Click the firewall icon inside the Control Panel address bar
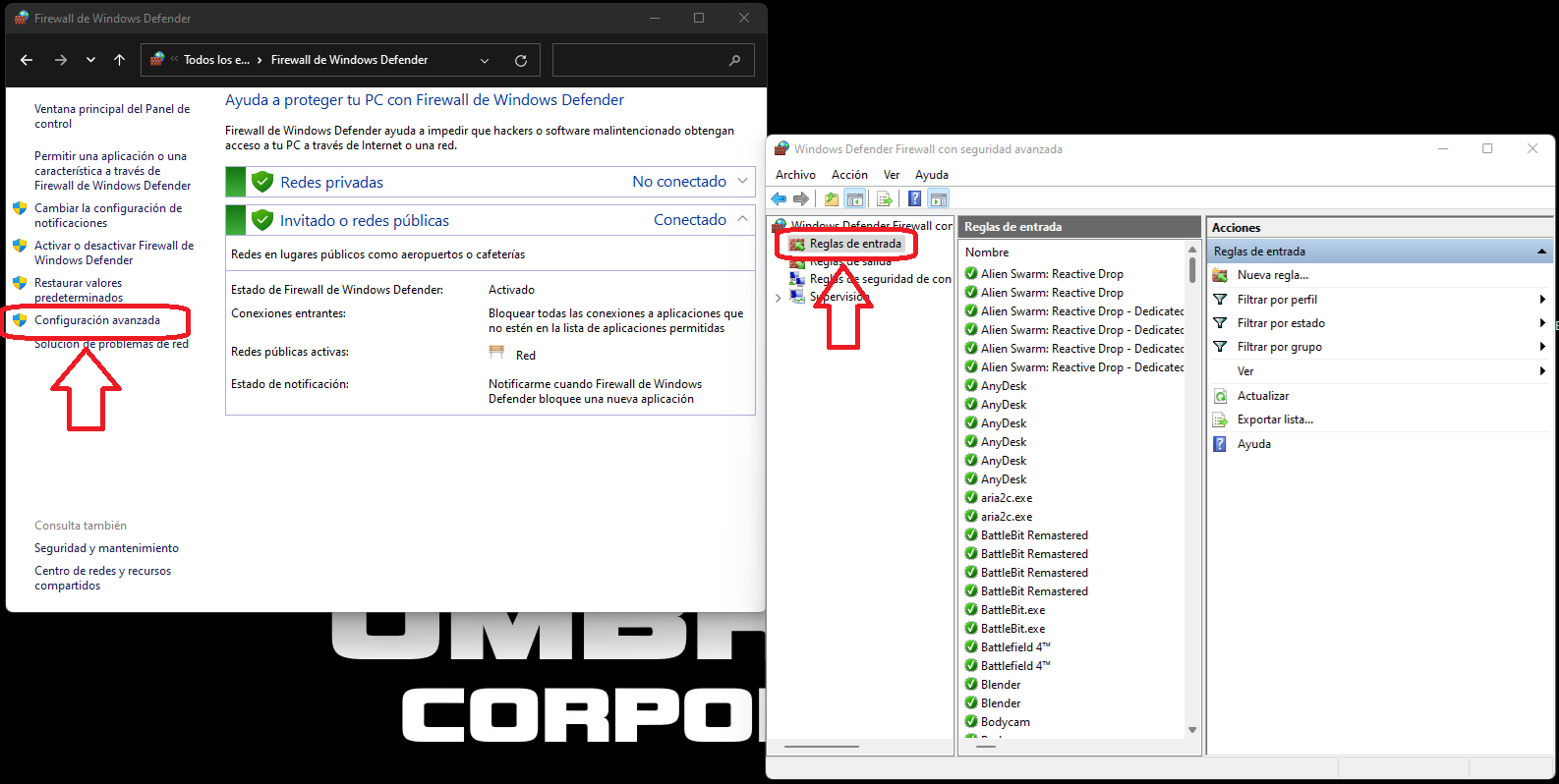 coord(157,60)
